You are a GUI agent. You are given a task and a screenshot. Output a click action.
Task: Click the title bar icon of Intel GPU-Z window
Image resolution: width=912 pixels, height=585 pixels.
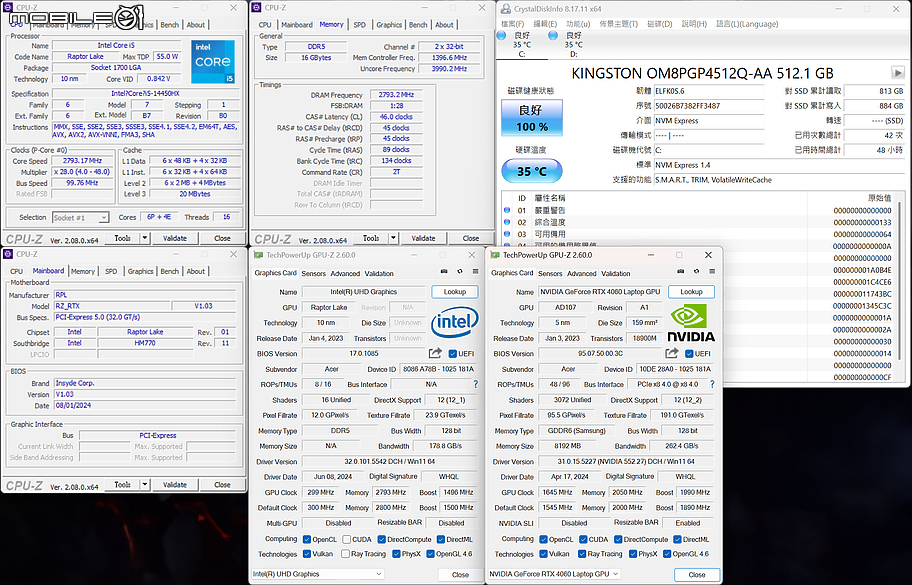click(259, 255)
